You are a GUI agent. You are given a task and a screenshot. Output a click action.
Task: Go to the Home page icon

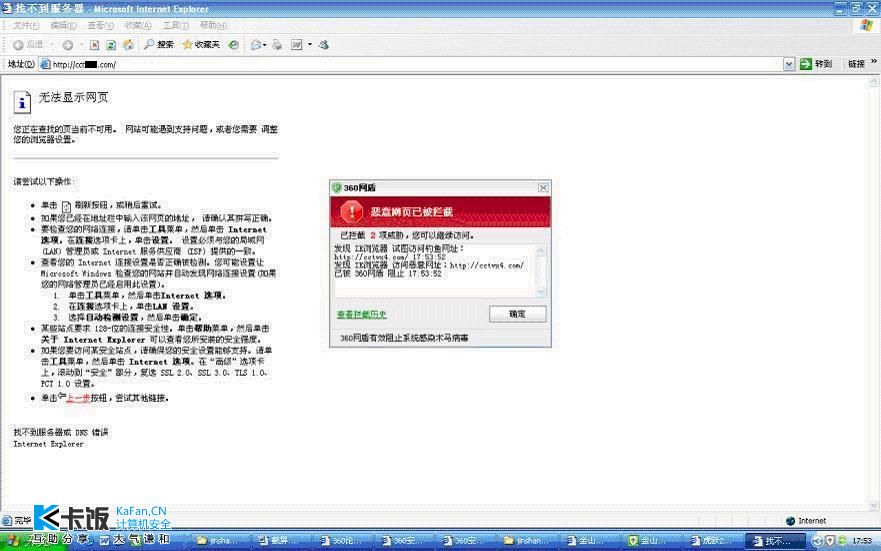(129, 45)
